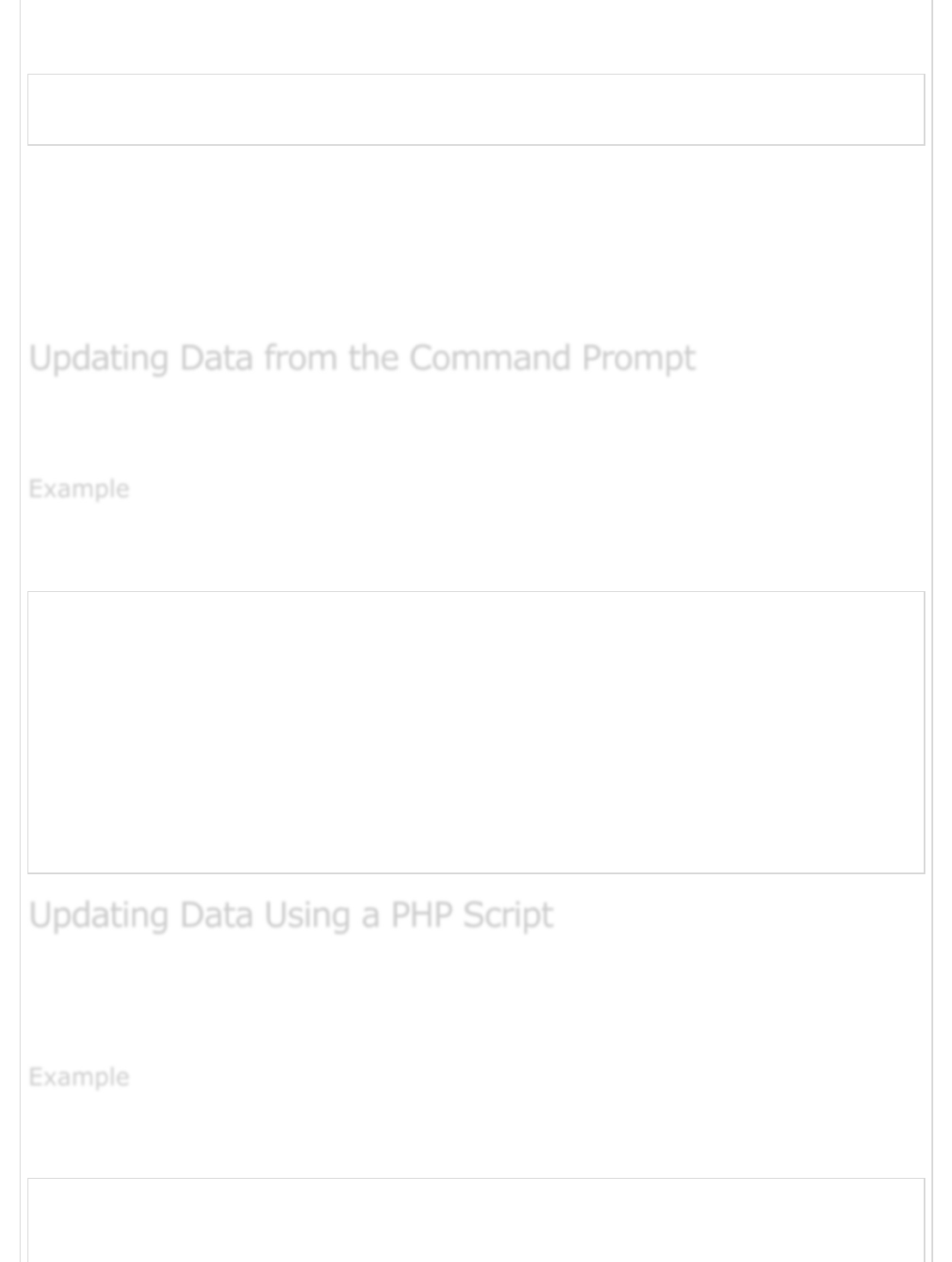Click the word "the" in the first heading

(373, 358)
